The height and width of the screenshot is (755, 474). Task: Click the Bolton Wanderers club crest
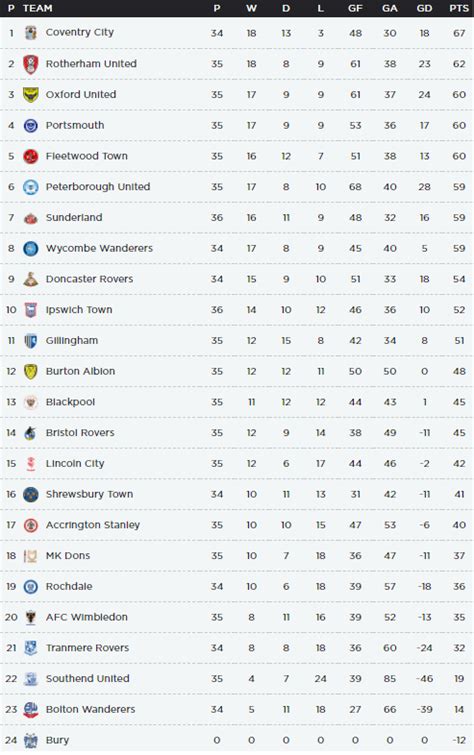click(31, 710)
